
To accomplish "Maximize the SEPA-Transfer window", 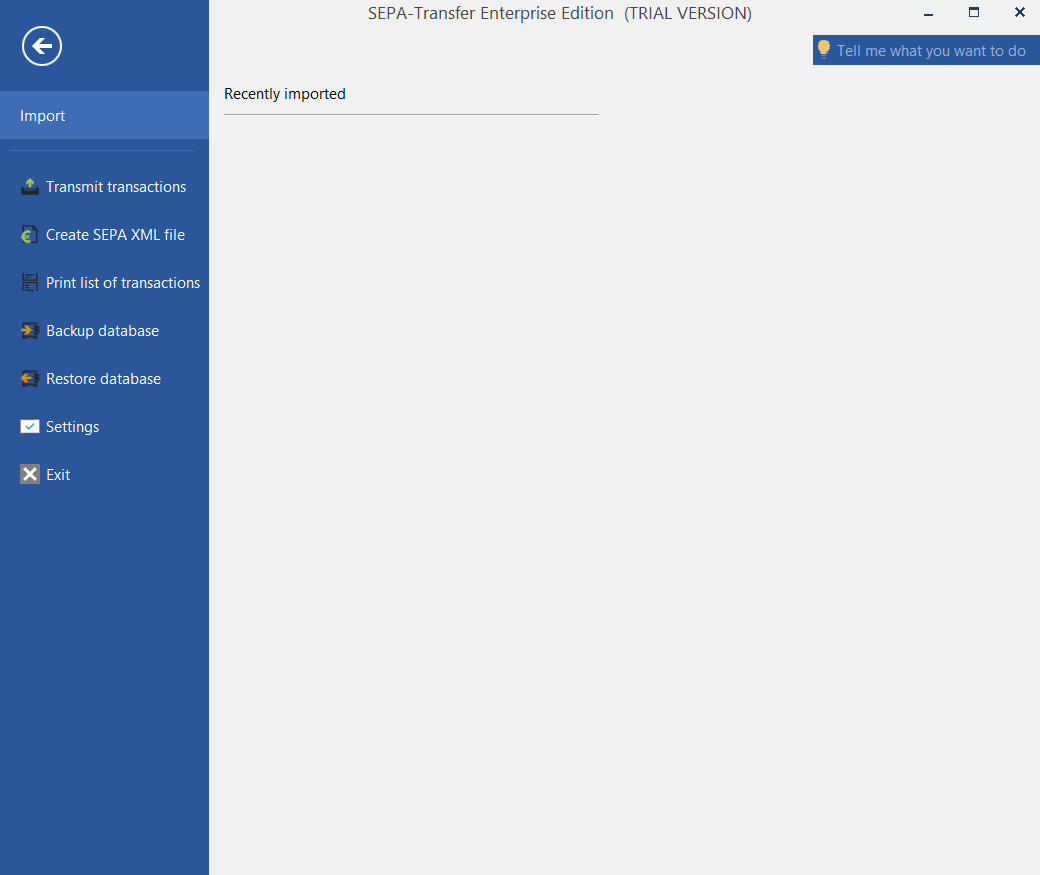I will coord(974,12).
